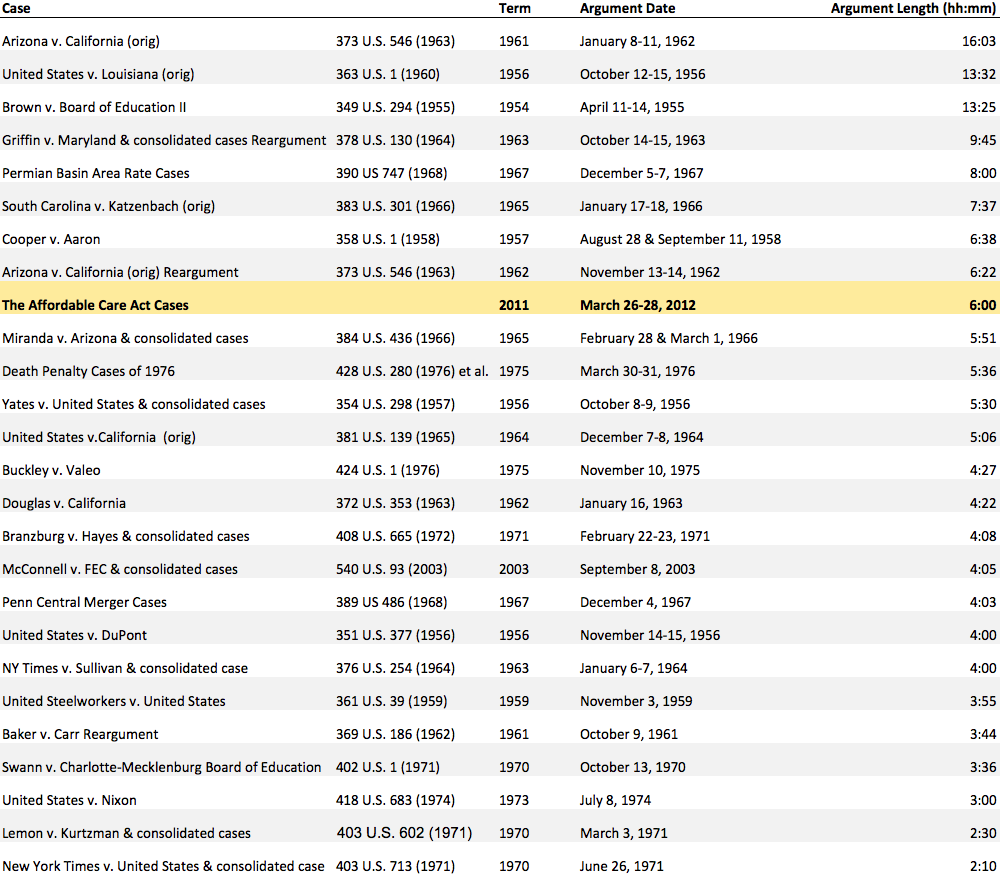This screenshot has height=876, width=1002.
Task: Click term '2003' in McConnell row
Action: (x=514, y=569)
